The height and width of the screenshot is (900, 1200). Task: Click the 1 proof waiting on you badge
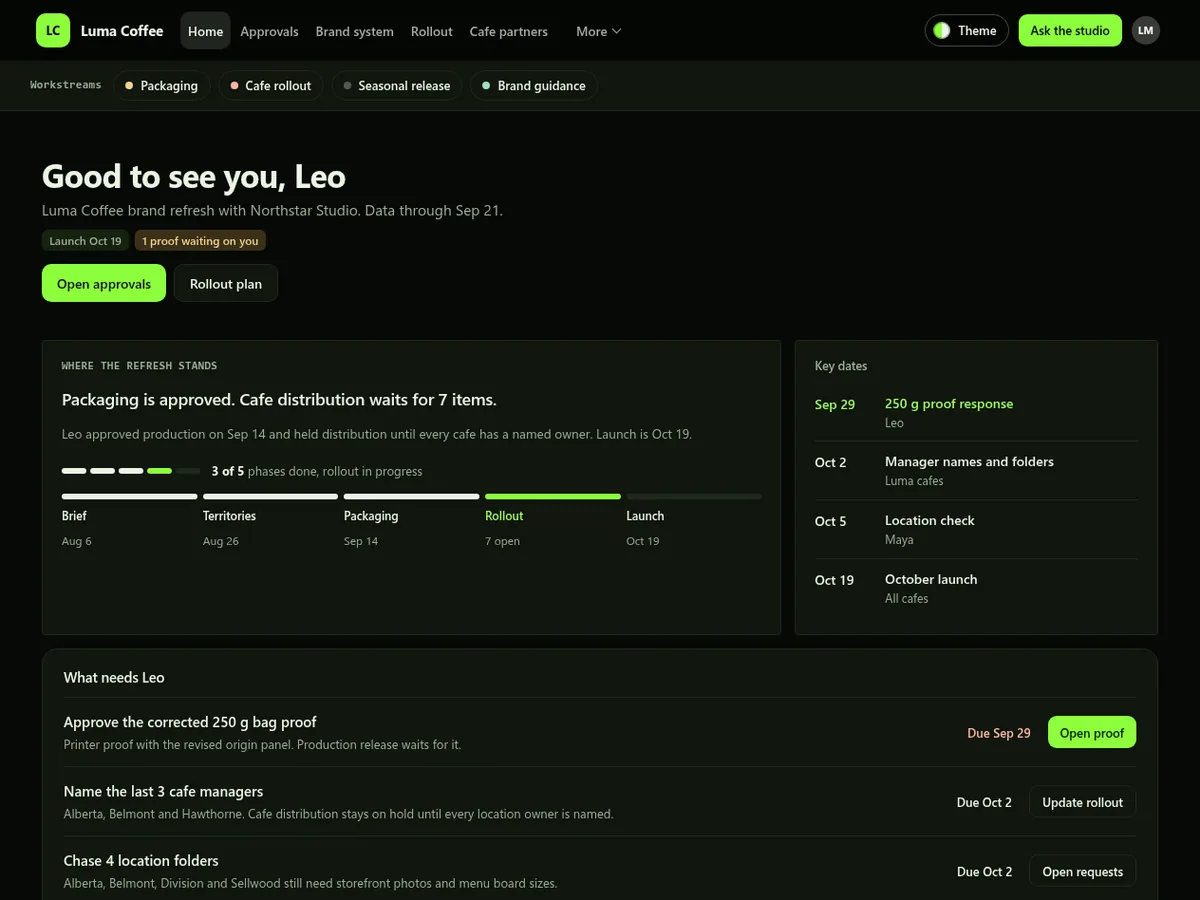200,241
